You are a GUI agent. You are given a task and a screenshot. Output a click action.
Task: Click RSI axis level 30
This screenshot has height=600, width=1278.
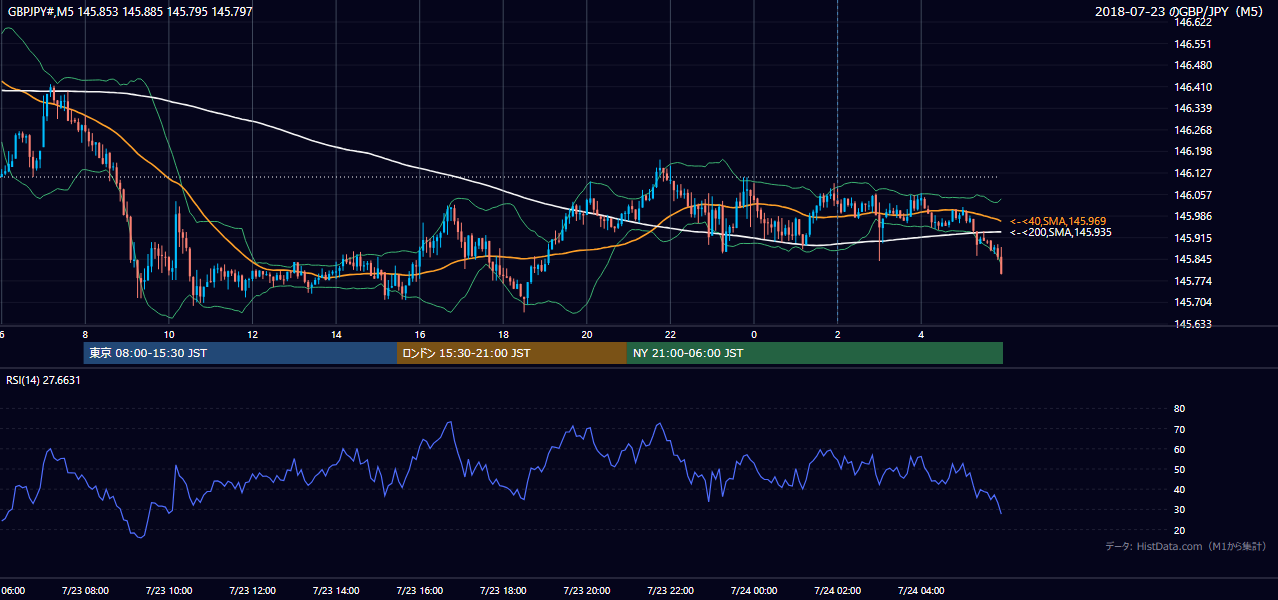coord(1179,510)
